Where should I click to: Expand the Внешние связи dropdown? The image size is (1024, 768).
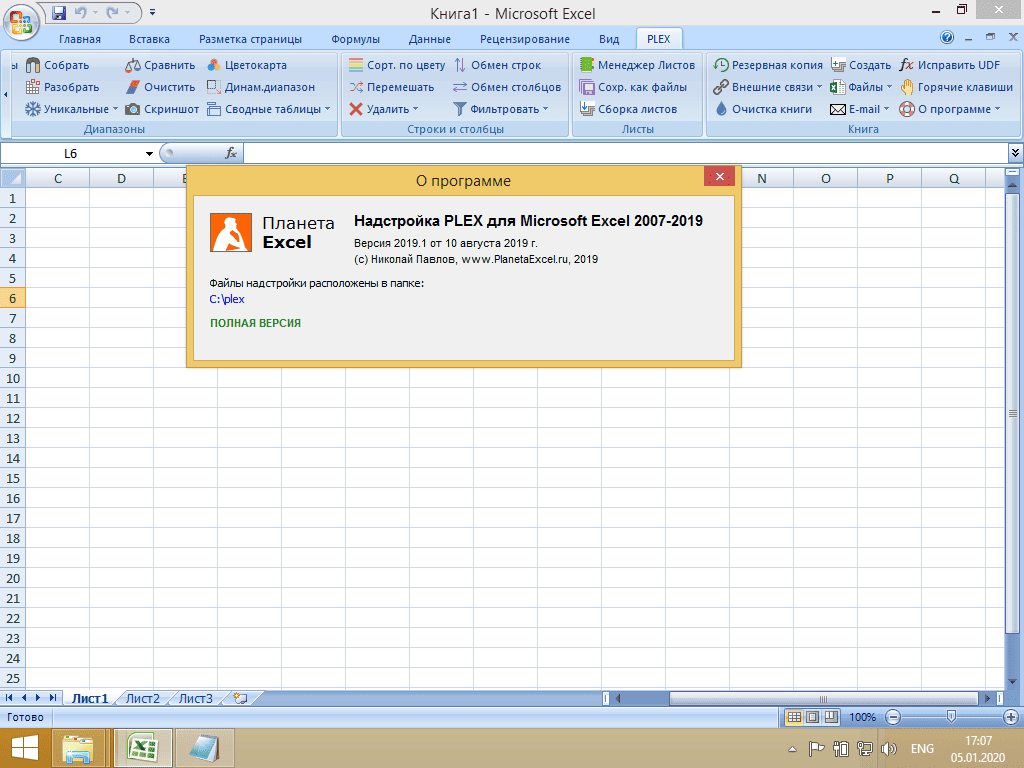pyautogui.click(x=820, y=87)
